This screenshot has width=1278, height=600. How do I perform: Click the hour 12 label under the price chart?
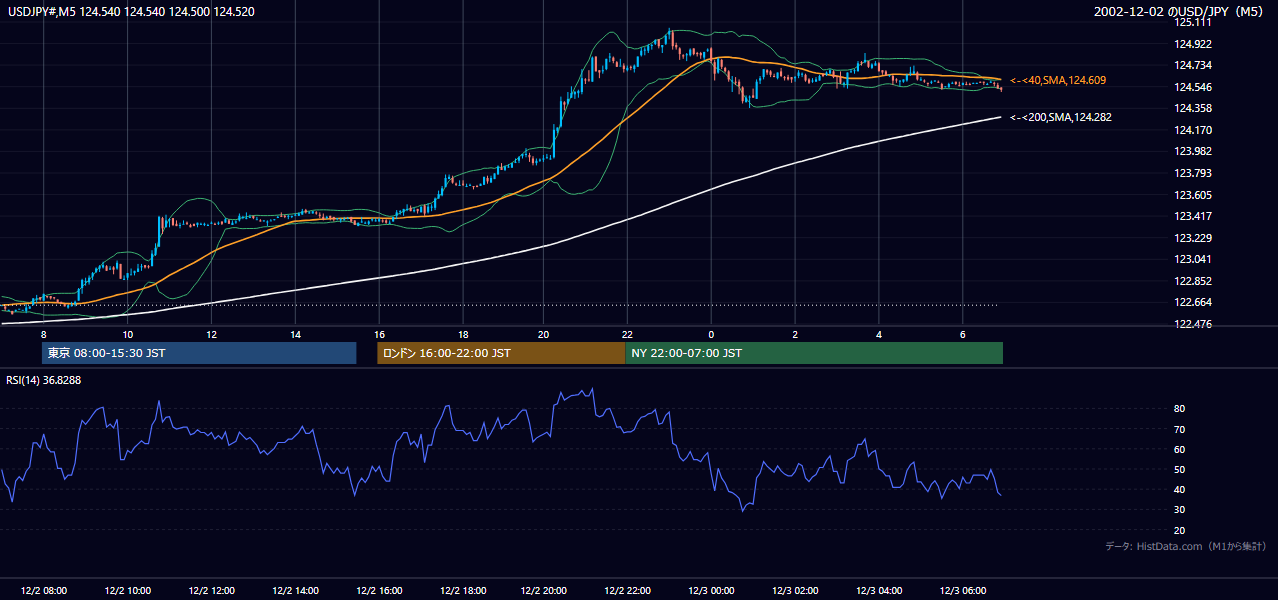click(211, 334)
